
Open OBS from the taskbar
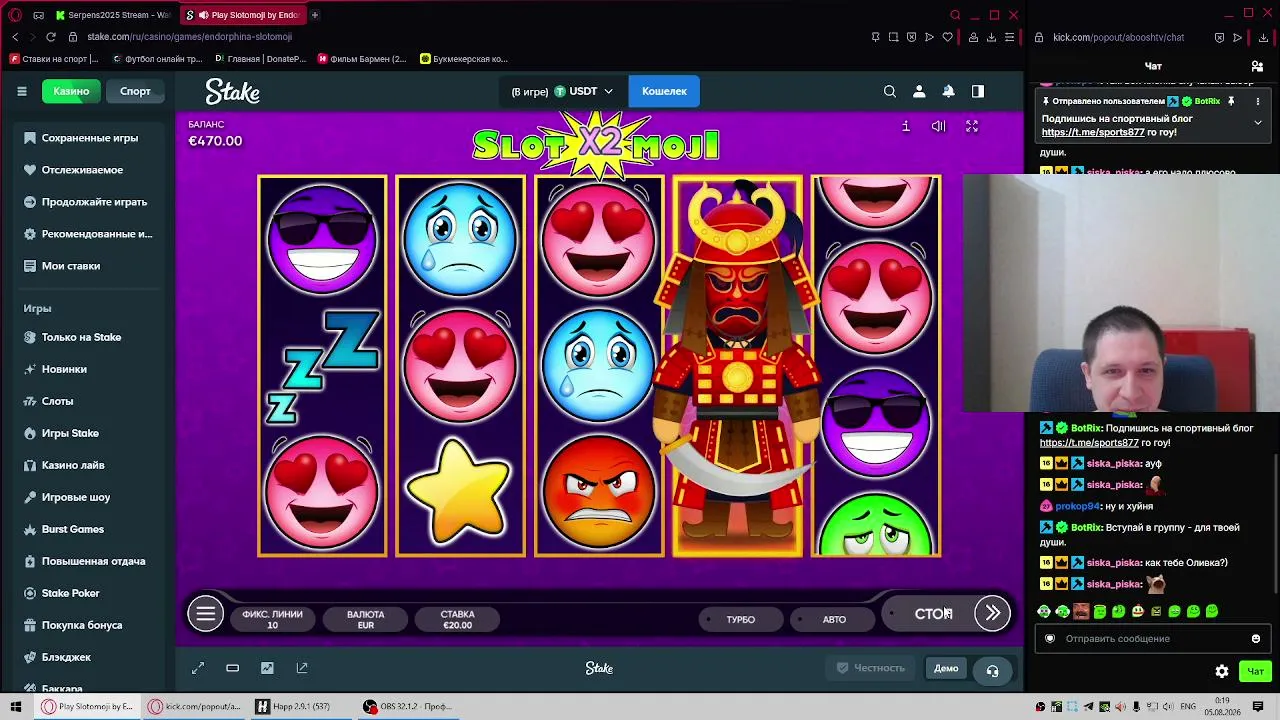408,707
